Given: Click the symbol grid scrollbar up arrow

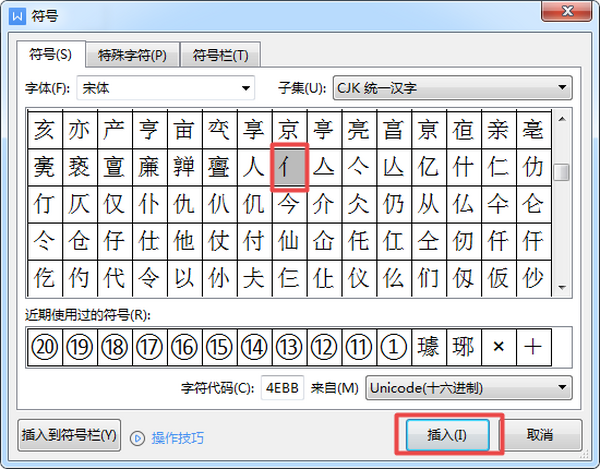Looking at the screenshot, I should click(x=562, y=119).
